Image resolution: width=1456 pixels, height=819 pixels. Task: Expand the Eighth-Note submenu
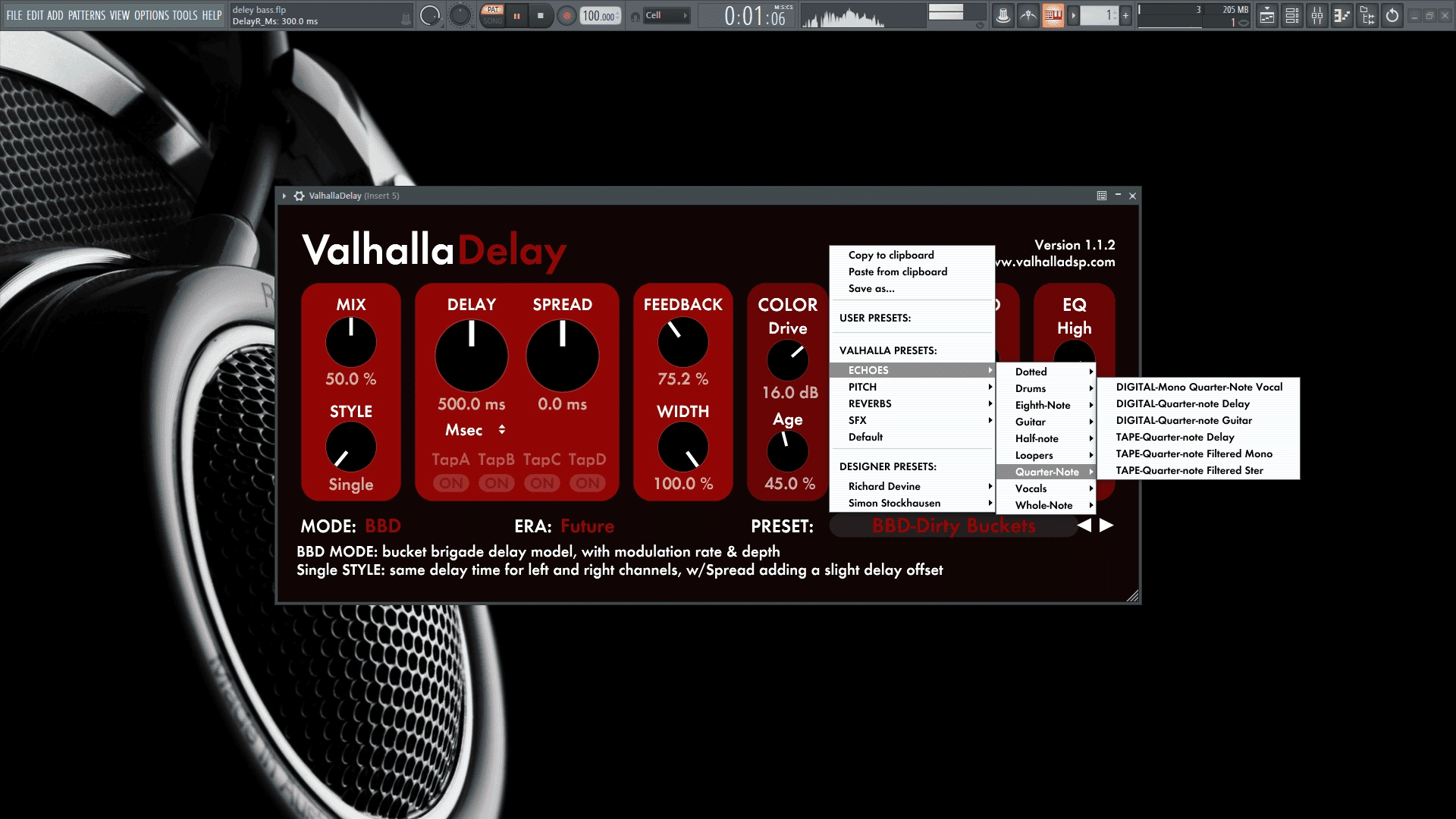(x=1046, y=405)
